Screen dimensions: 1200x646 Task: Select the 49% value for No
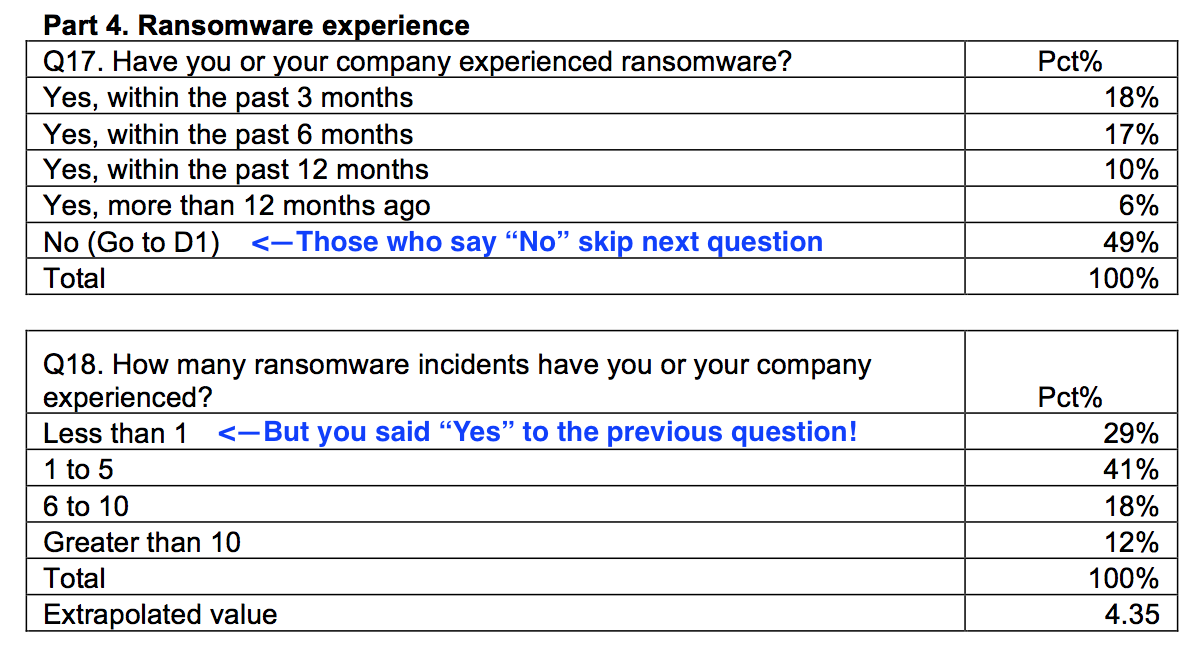pyautogui.click(x=1132, y=243)
